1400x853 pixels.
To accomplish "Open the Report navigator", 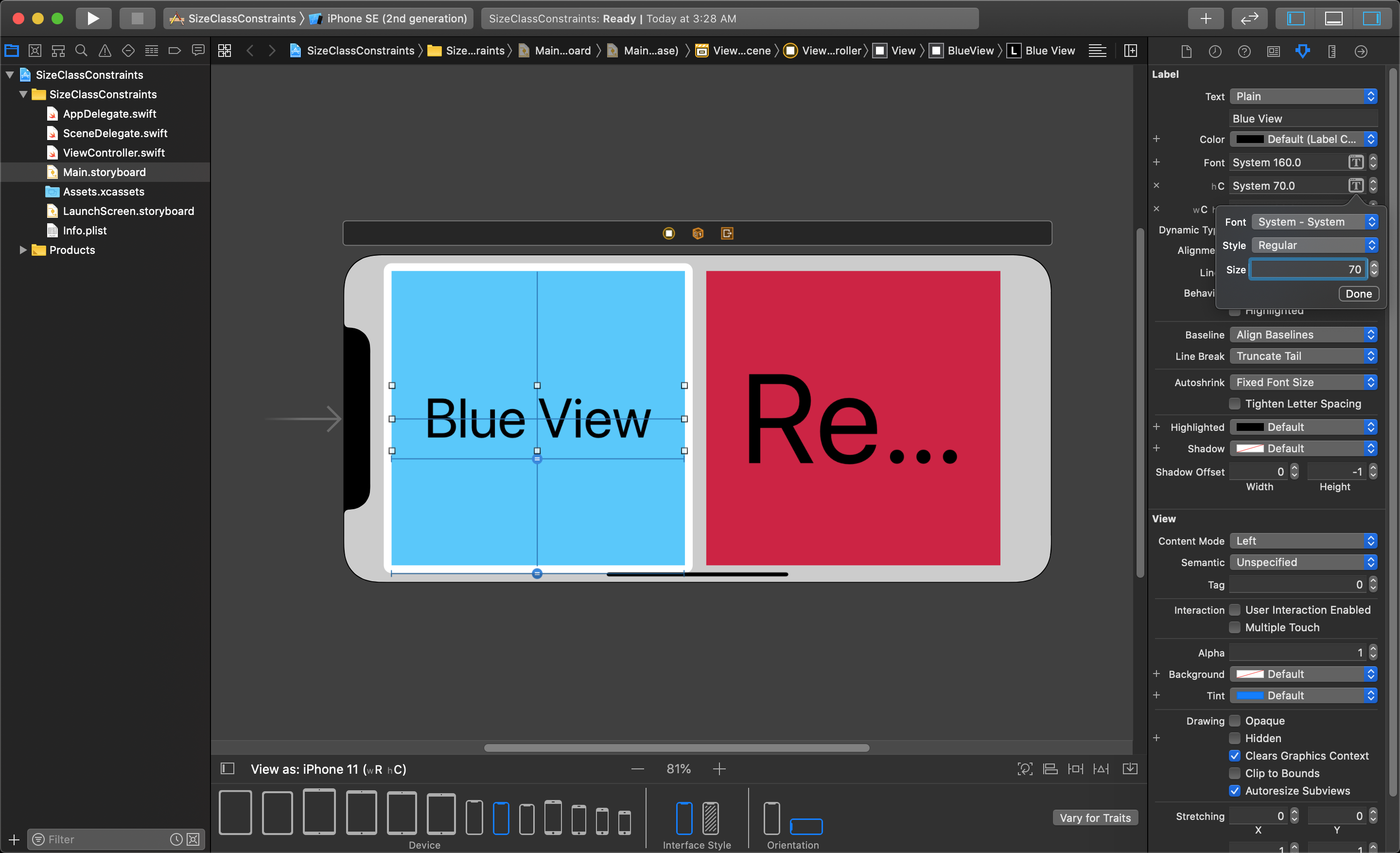I will 198,51.
